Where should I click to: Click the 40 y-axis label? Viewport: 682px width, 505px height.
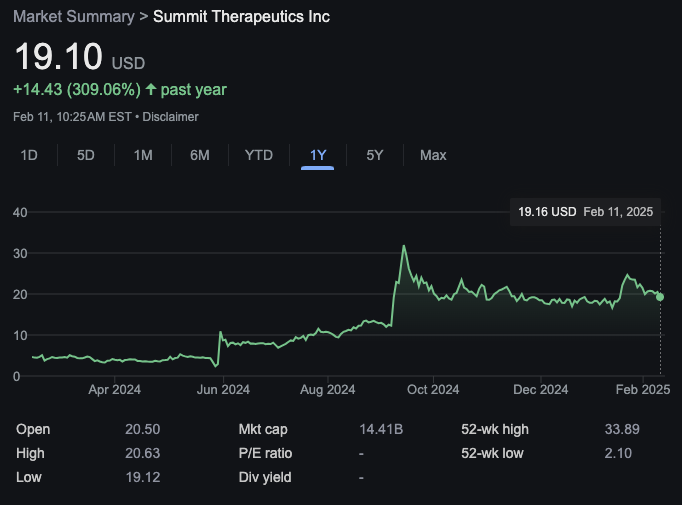coord(20,213)
